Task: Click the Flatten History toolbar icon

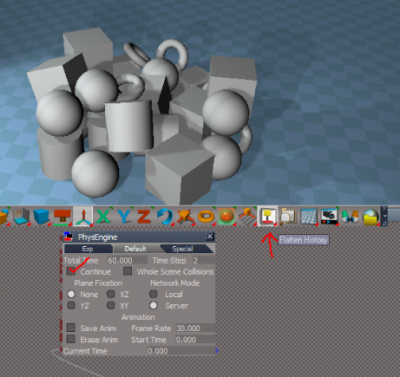Action: pyautogui.click(x=267, y=216)
